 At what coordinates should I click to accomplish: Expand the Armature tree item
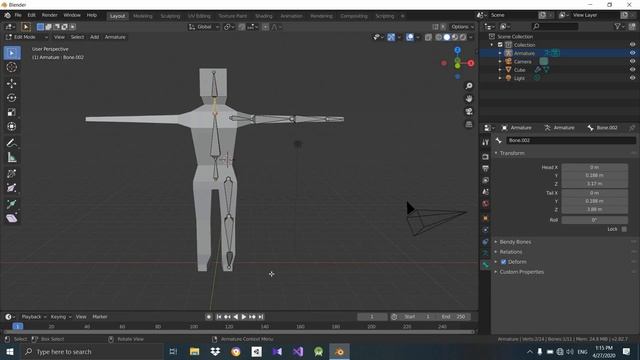500,53
